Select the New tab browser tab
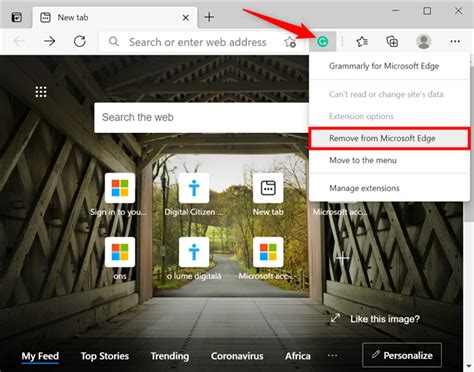The height and width of the screenshot is (372, 474). coord(115,18)
